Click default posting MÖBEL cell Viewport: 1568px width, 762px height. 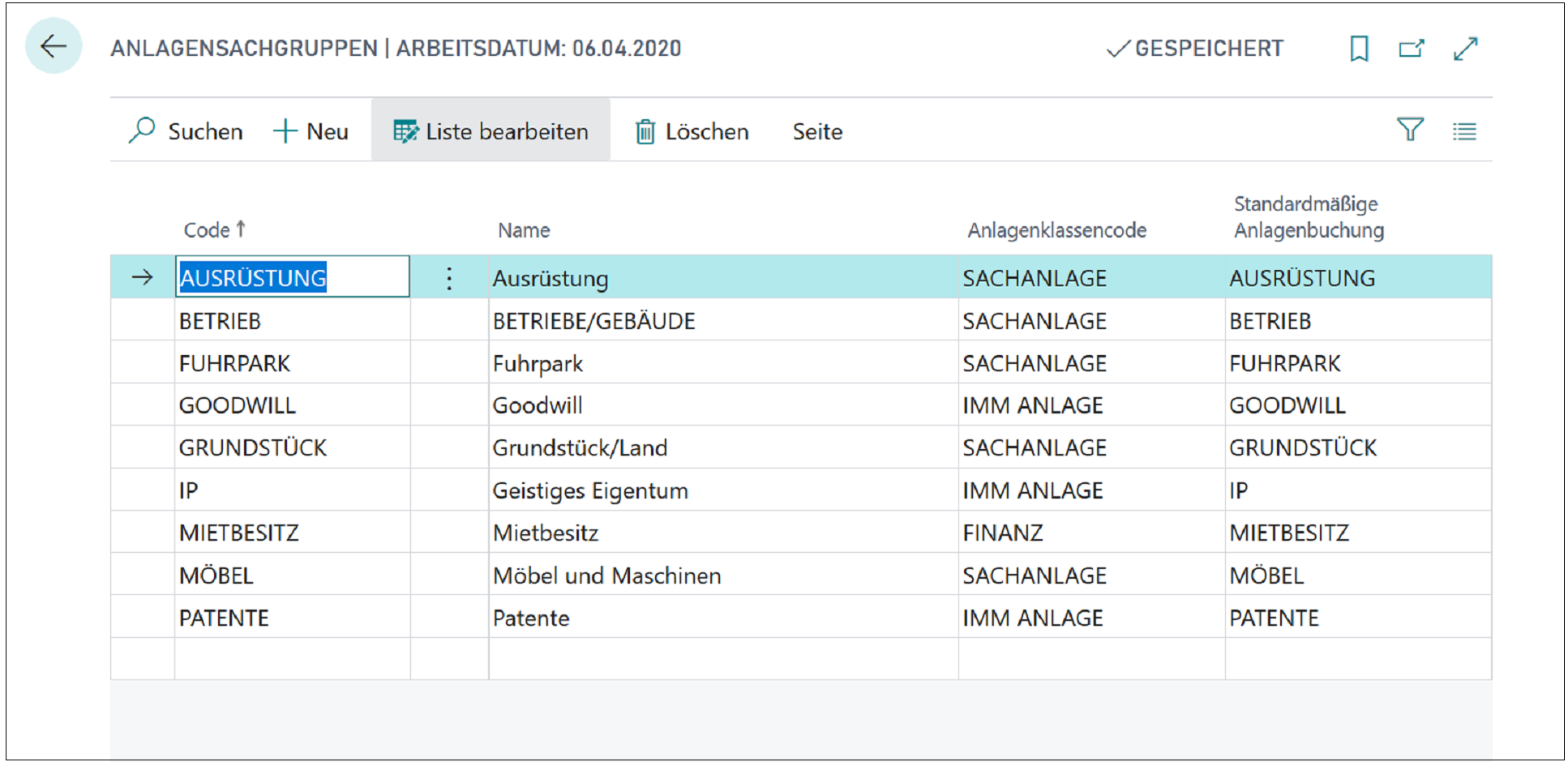(1358, 575)
